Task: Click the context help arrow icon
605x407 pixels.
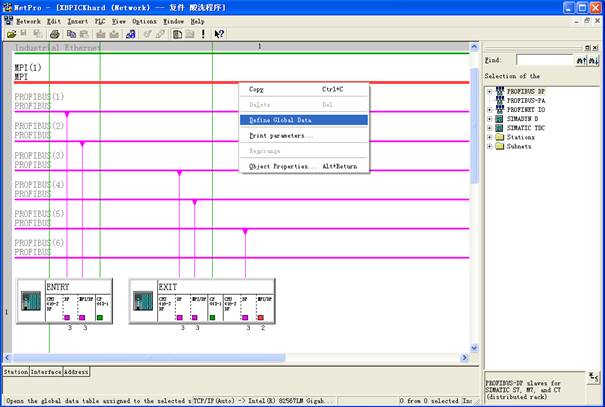Action: coord(219,34)
